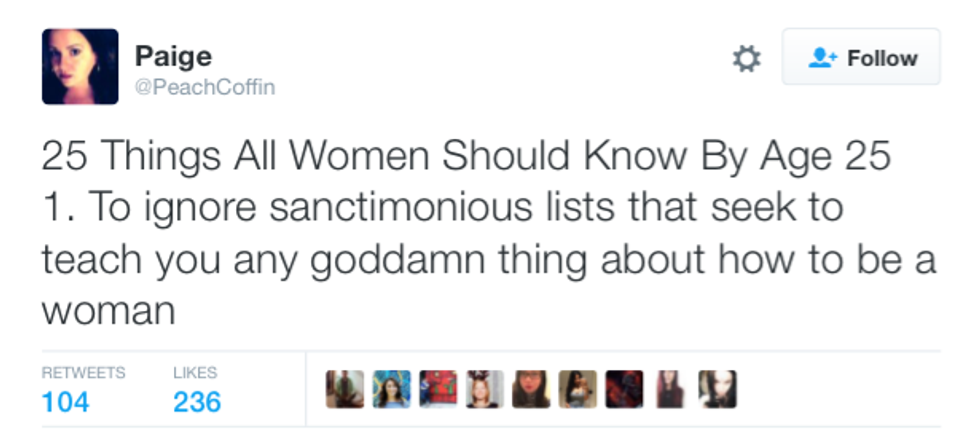Image resolution: width=980 pixels, height=430 pixels.
Task: Open fourth liker avatar with antler headband
Action: (484, 389)
